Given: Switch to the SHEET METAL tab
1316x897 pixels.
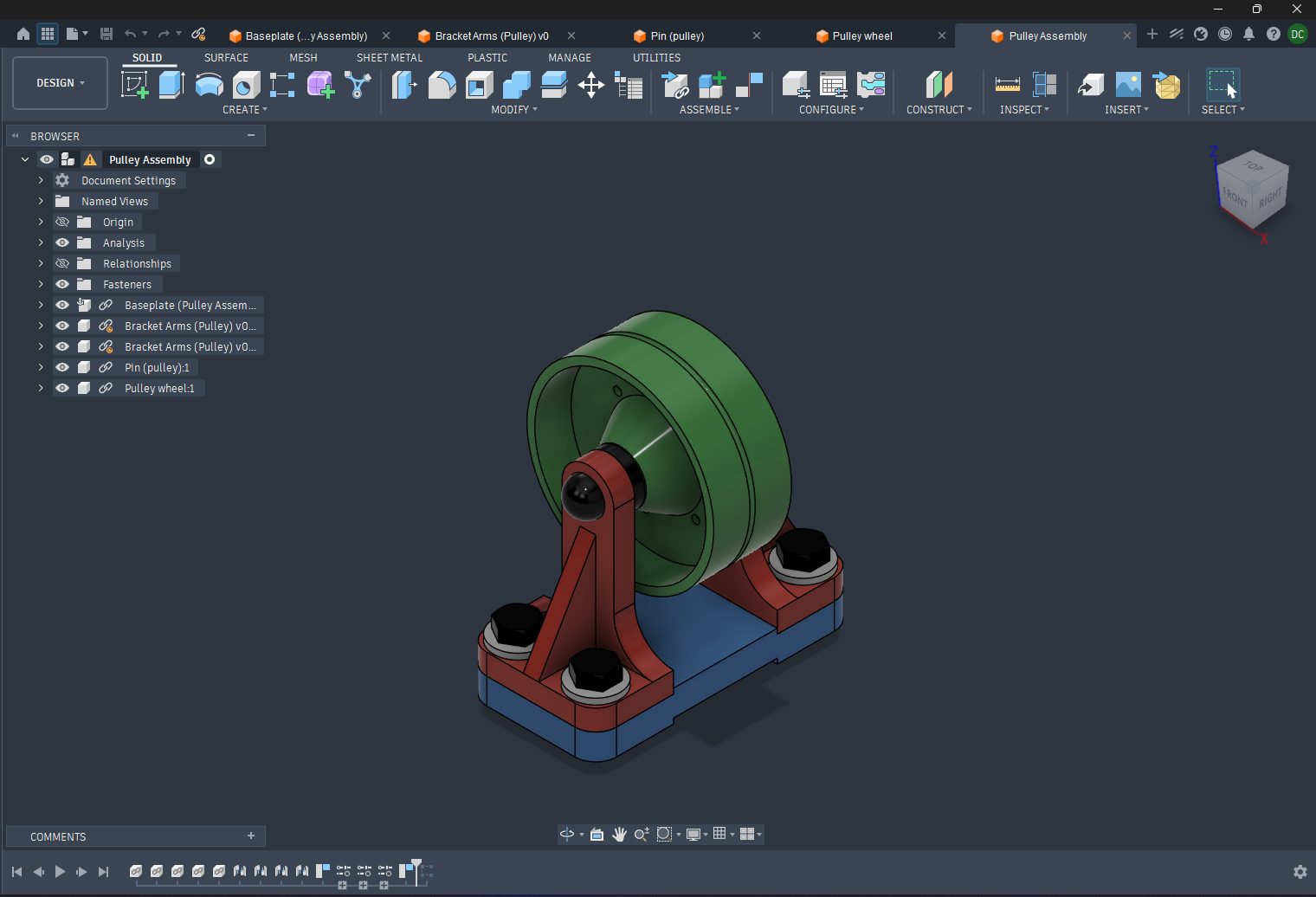Looking at the screenshot, I should [x=390, y=58].
